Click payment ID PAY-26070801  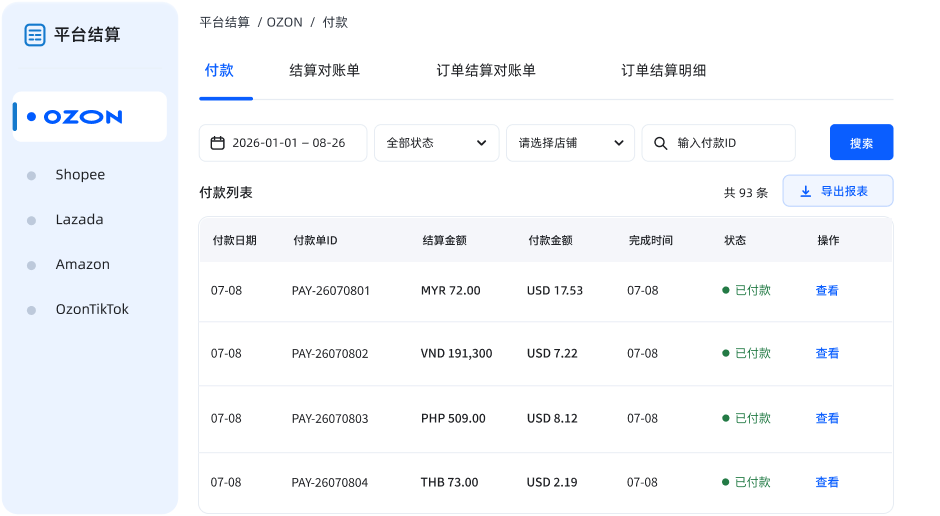[x=330, y=291]
